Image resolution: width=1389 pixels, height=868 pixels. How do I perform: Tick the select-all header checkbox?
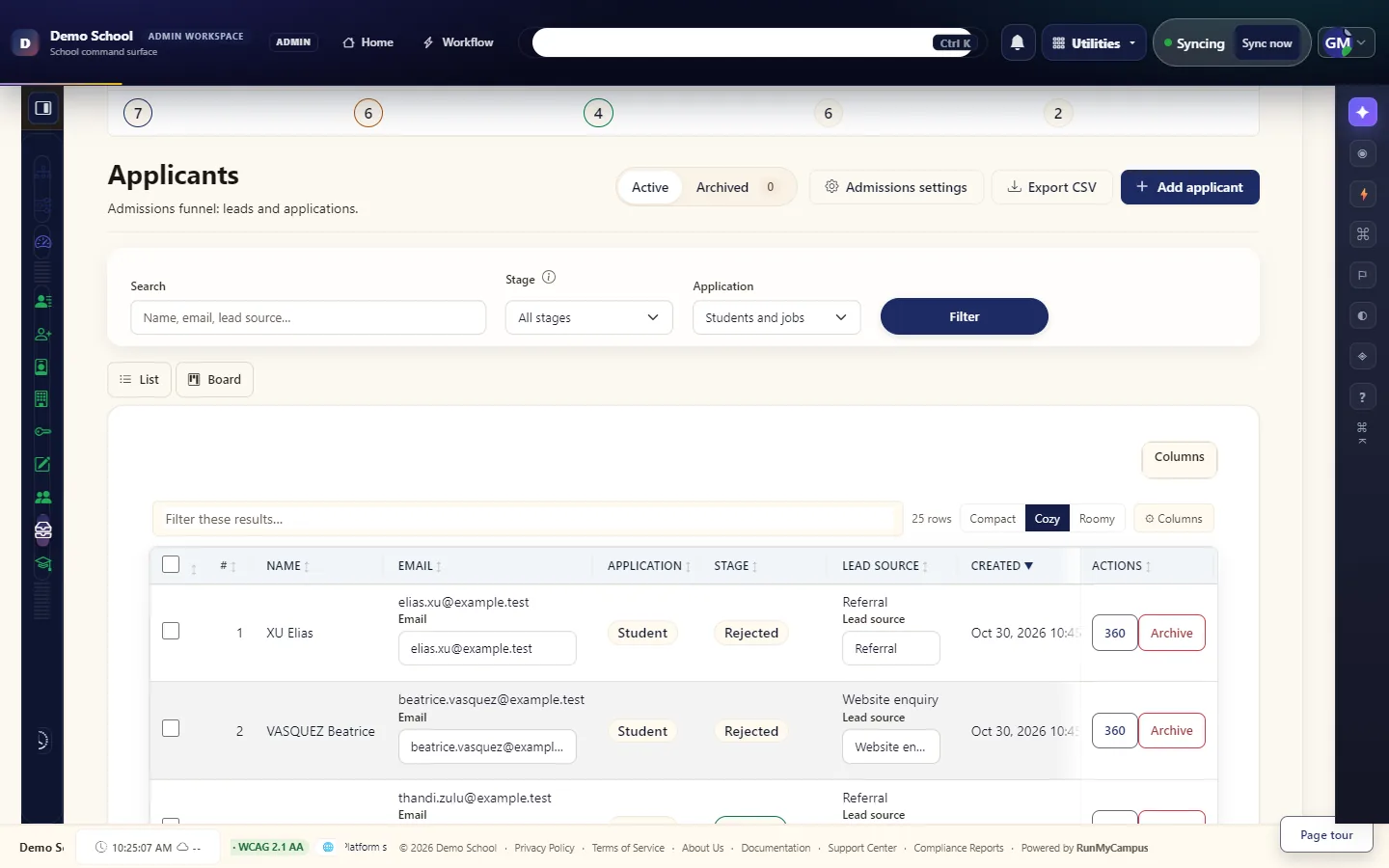[x=171, y=565]
